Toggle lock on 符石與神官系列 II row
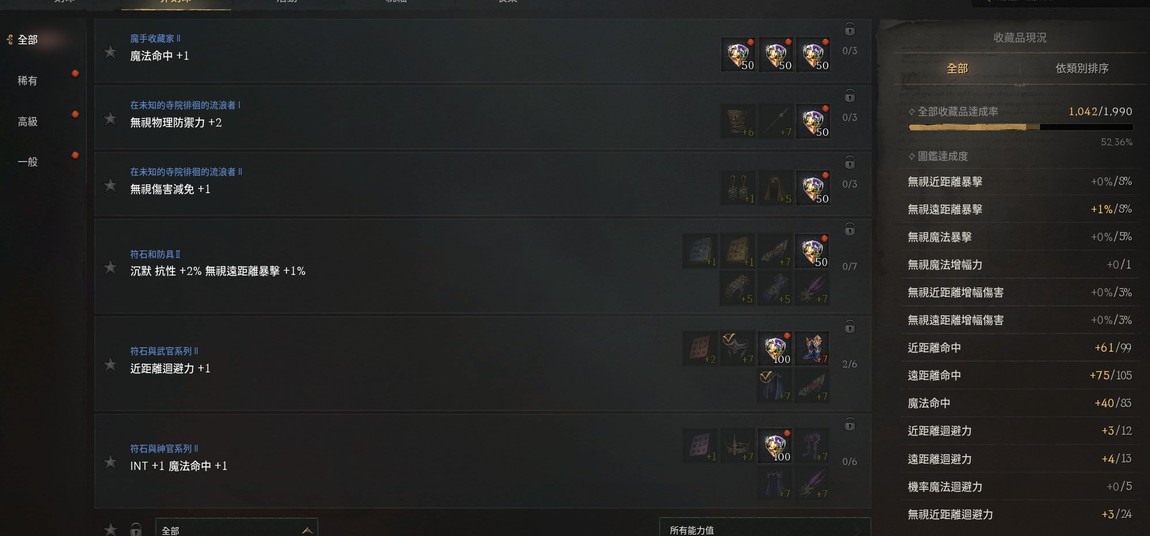The image size is (1150, 536). (x=849, y=425)
